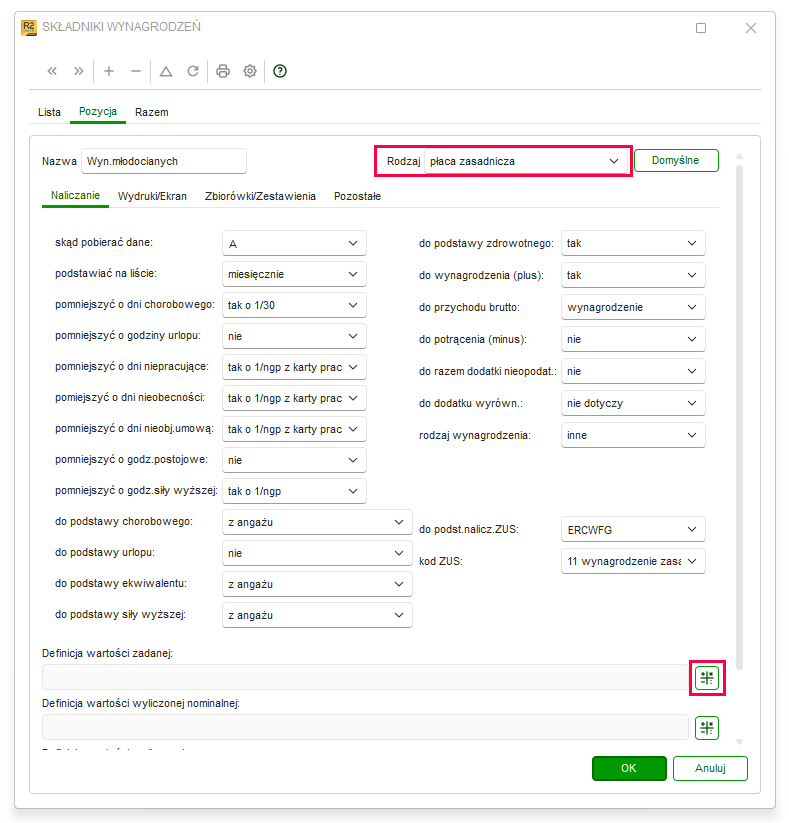Expand do podstawy urlopu dropdown
Screen dimensions: 789x823
pos(317,553)
